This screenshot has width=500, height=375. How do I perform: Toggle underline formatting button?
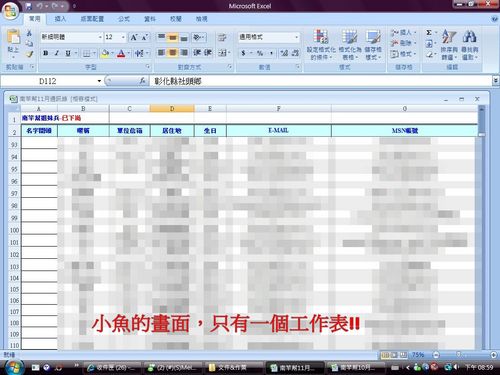(68, 53)
